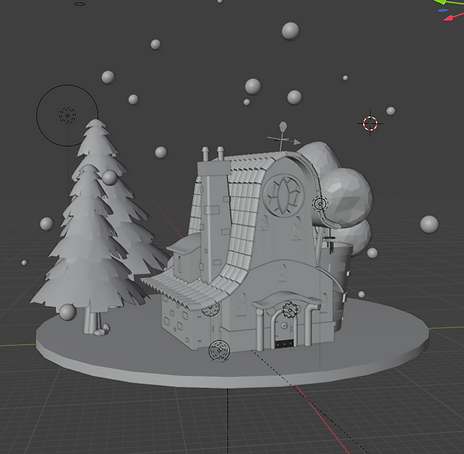Select the round ornate window on house
Image resolution: width=464 pixels, height=454 pixels.
click(284, 194)
